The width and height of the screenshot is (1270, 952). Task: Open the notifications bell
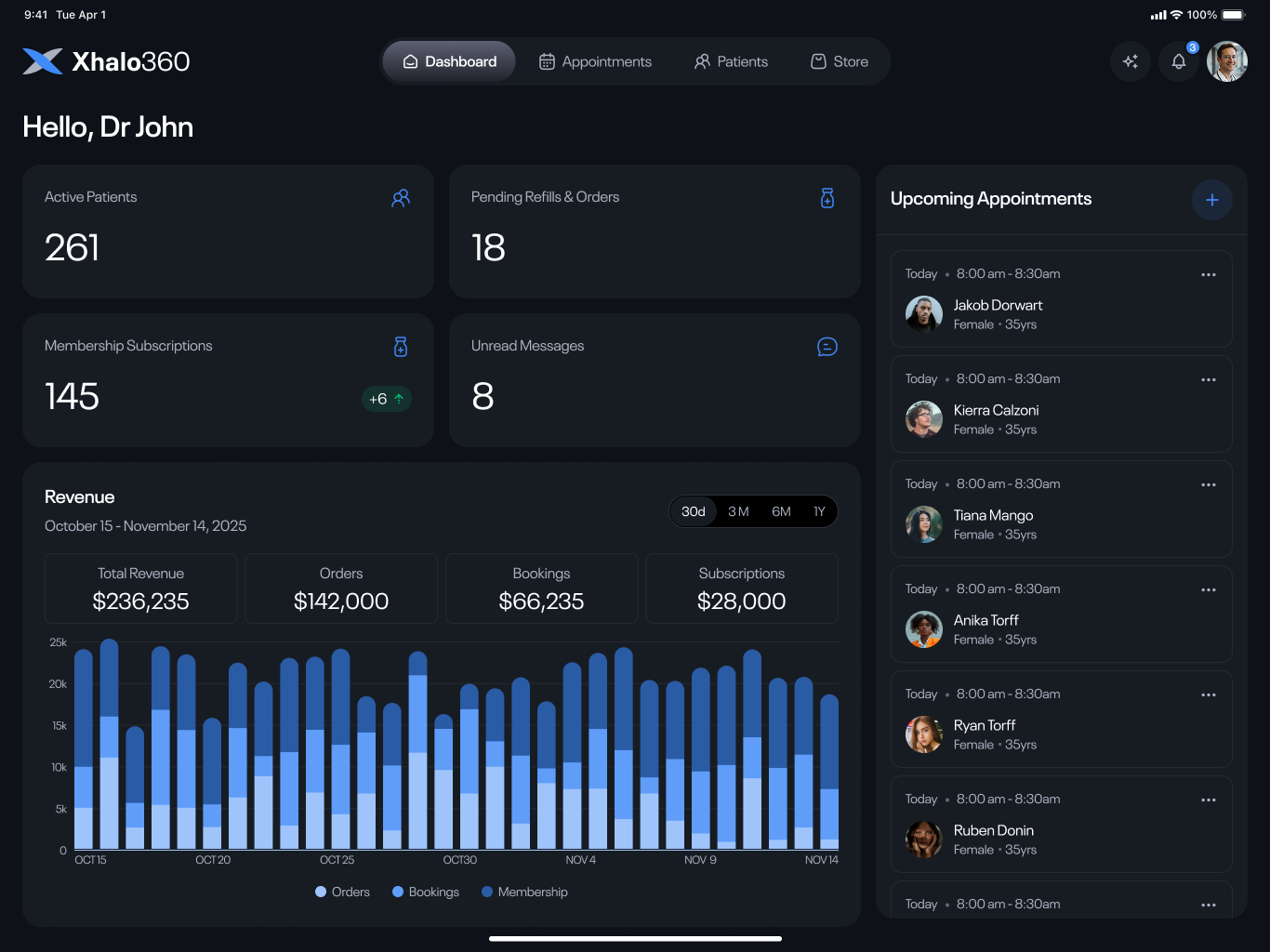[x=1179, y=61]
